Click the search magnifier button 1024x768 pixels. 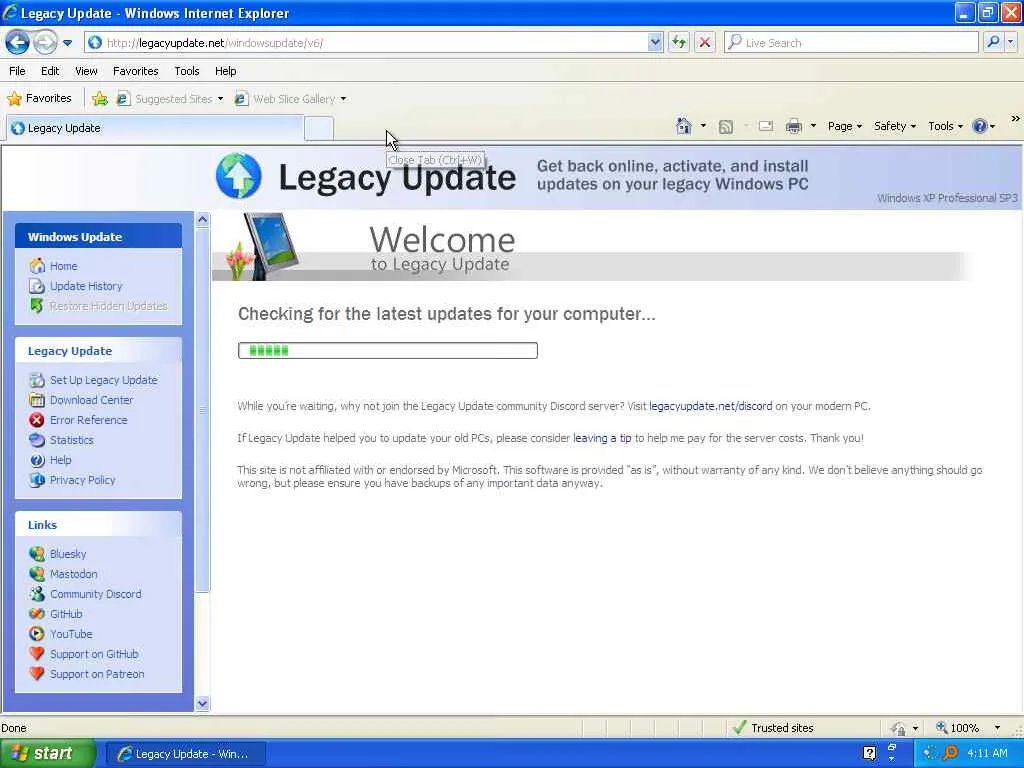(993, 42)
